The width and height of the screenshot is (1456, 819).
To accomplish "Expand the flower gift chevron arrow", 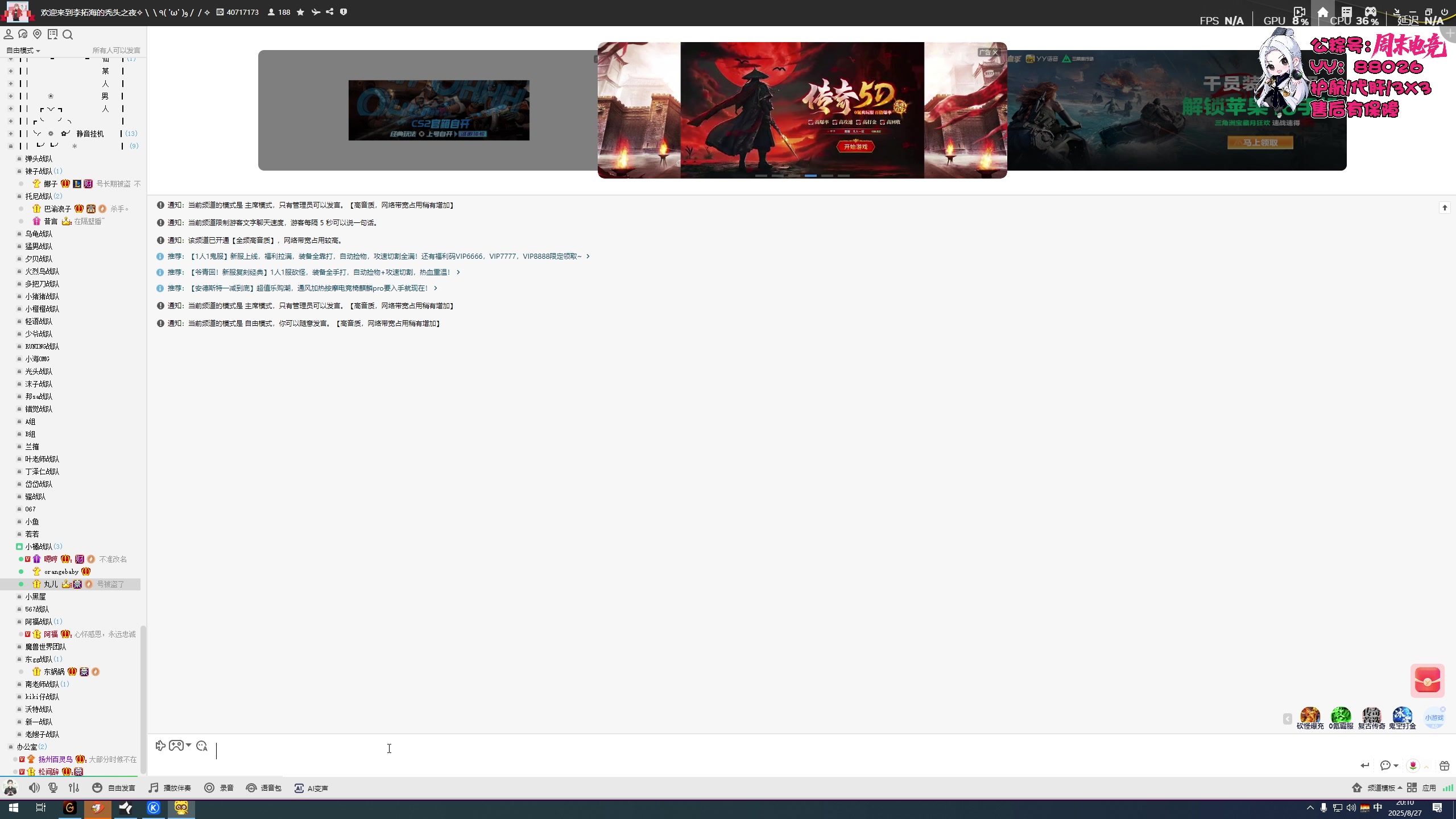I will click(1426, 766).
